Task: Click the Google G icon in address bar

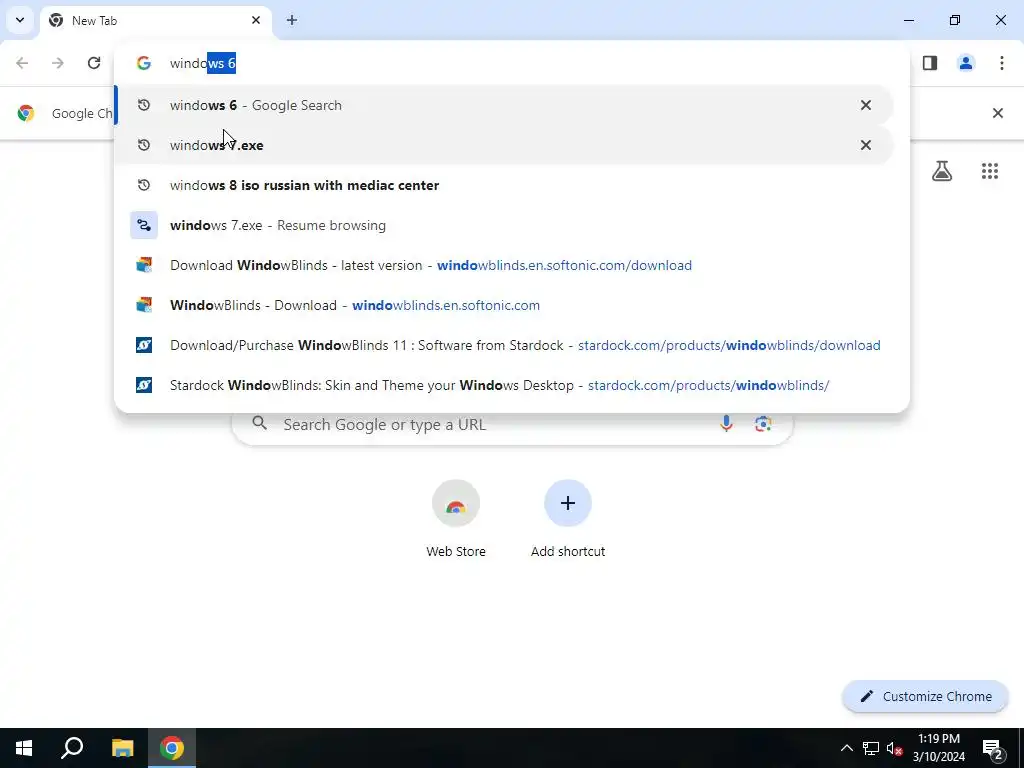Action: pyautogui.click(x=144, y=63)
